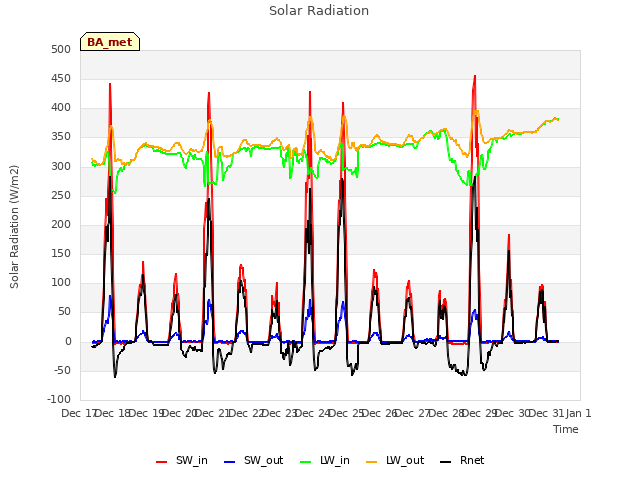Click the orange LW_out legend swatch

click(372, 462)
